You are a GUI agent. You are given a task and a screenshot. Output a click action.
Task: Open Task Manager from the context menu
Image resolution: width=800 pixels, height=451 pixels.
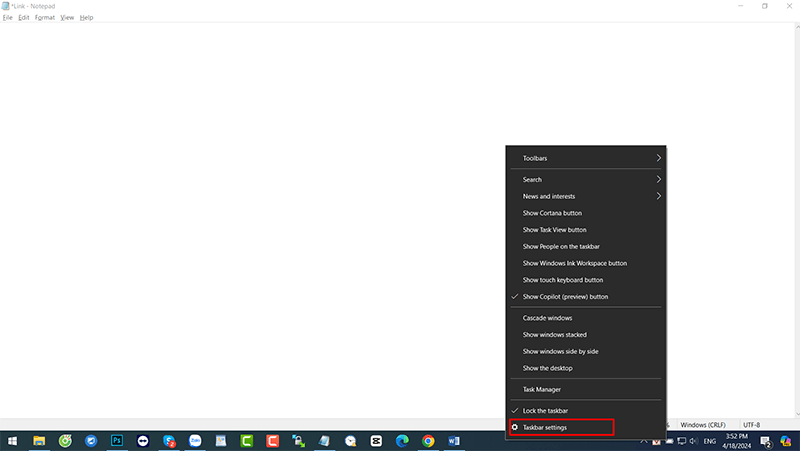[586, 389]
